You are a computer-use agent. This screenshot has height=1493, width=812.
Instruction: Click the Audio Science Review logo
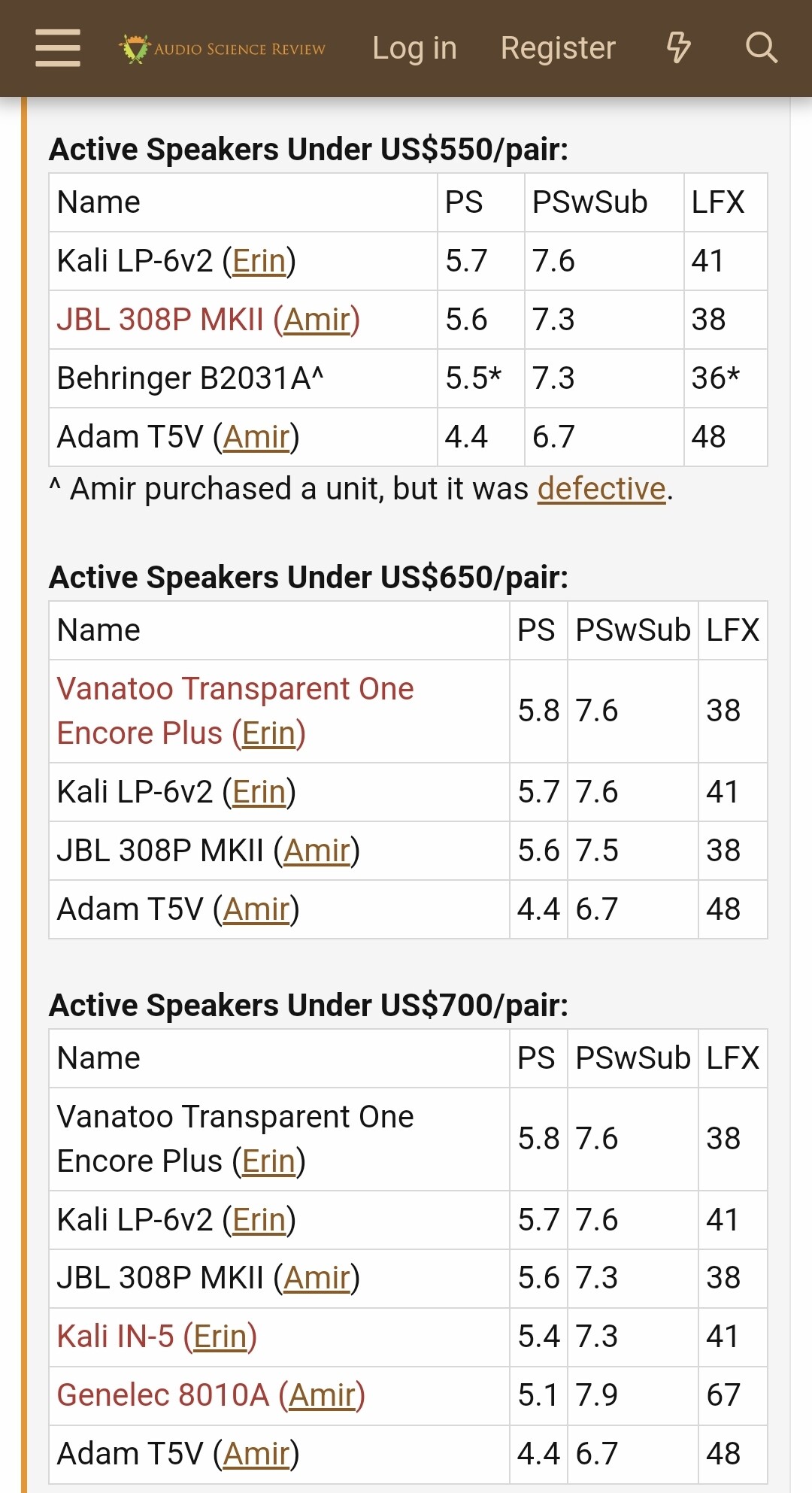click(223, 49)
